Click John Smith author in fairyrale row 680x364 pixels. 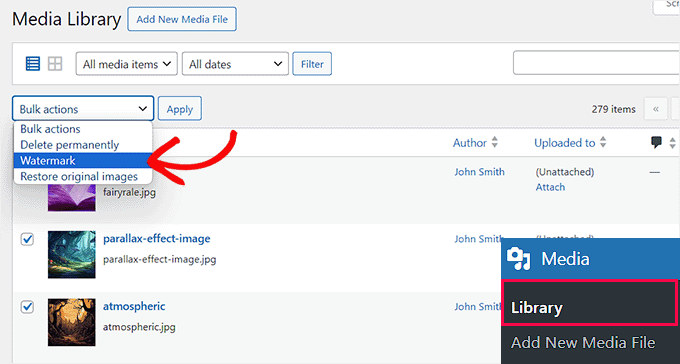pyautogui.click(x=479, y=172)
